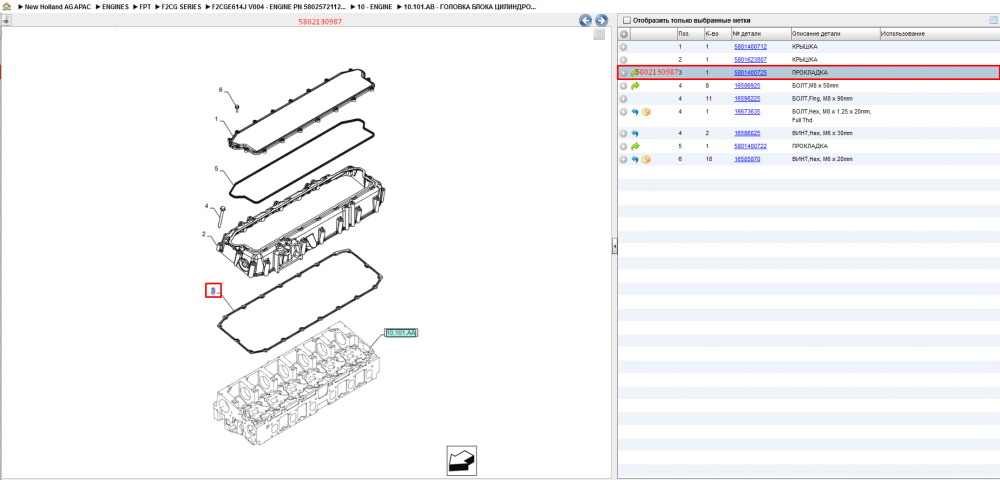Viewport: 1000px width, 480px height.
Task: Click blue arrow in the 16586025 row
Action: click(635, 134)
